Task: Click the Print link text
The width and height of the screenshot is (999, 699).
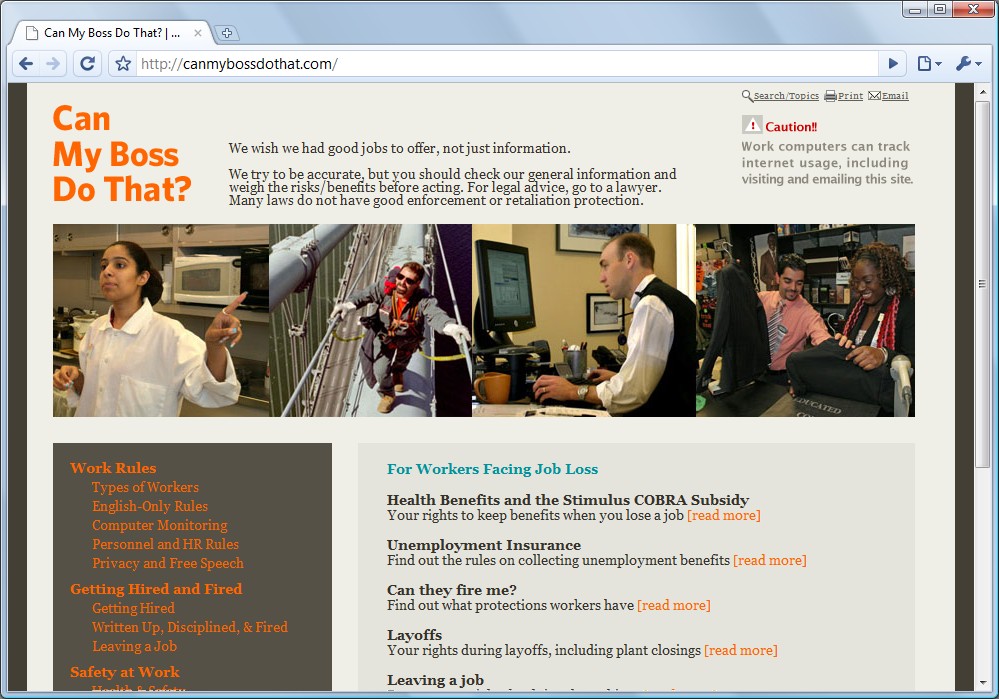Action: point(851,96)
